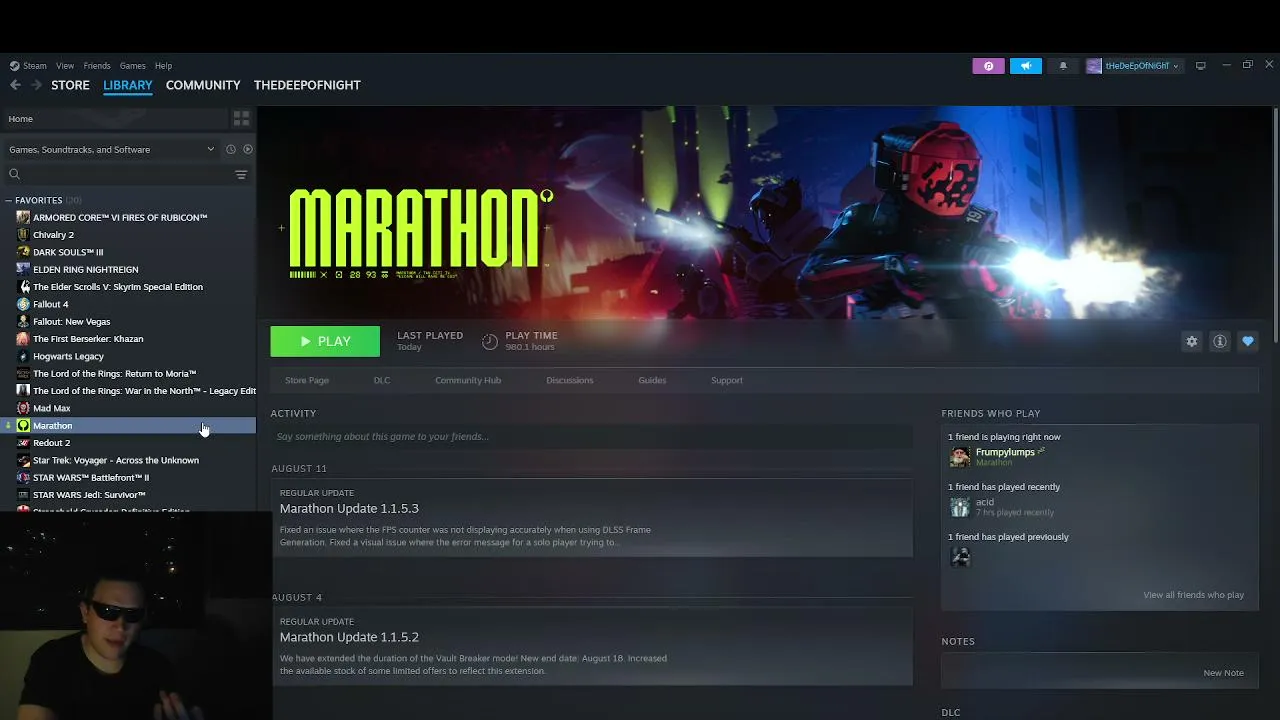Show Marathon game info icon

(x=1220, y=341)
